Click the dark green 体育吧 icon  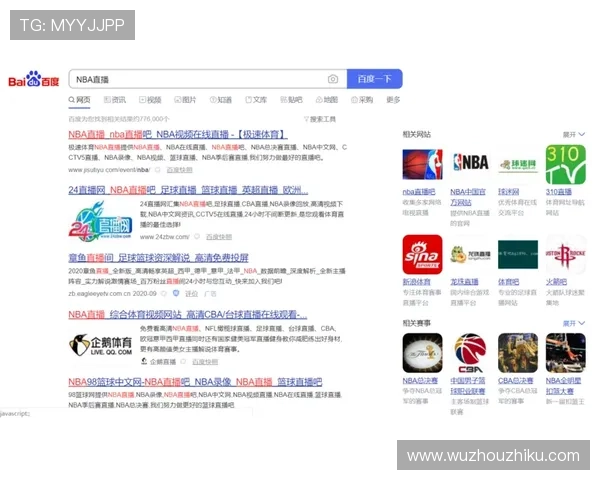pyautogui.click(x=518, y=255)
